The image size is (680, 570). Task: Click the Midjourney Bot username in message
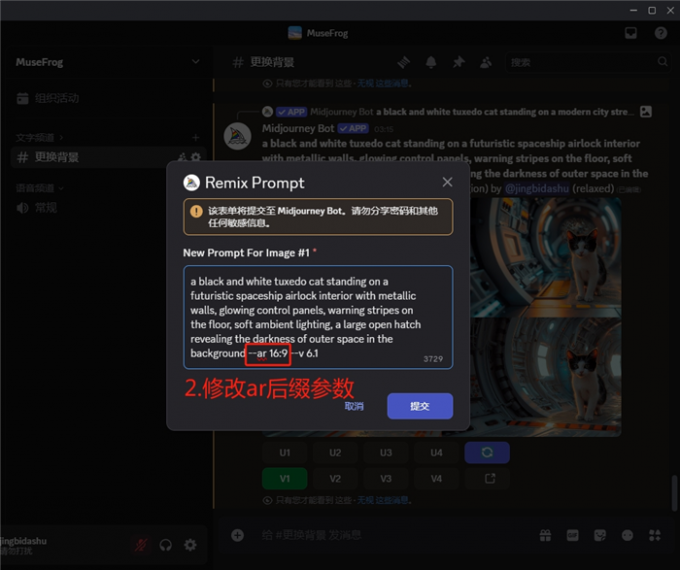298,128
